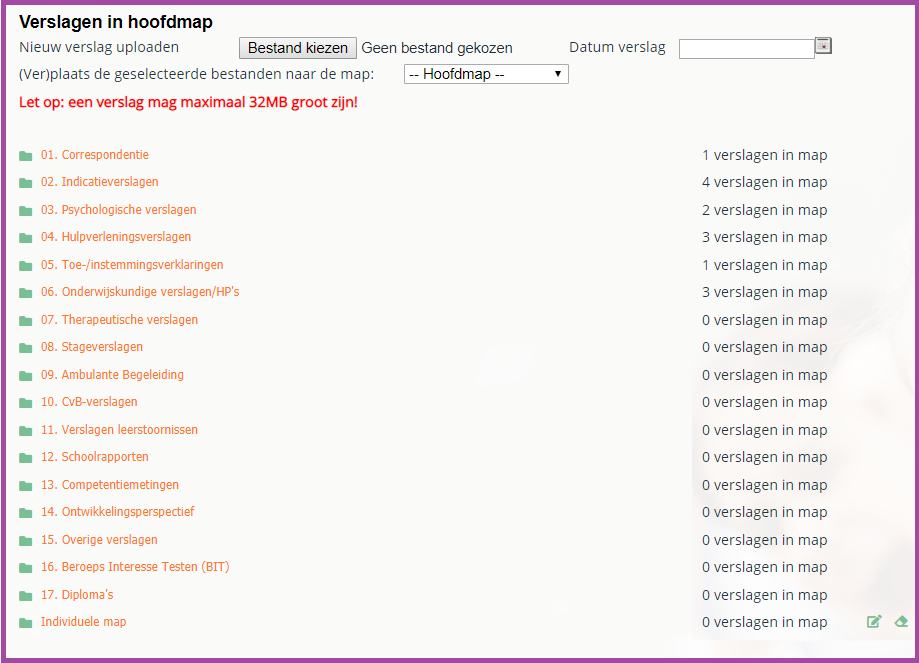The width and height of the screenshot is (919, 663).
Task: Click the folder icon next to 12. Schoolrapporten
Action: [x=26, y=458]
